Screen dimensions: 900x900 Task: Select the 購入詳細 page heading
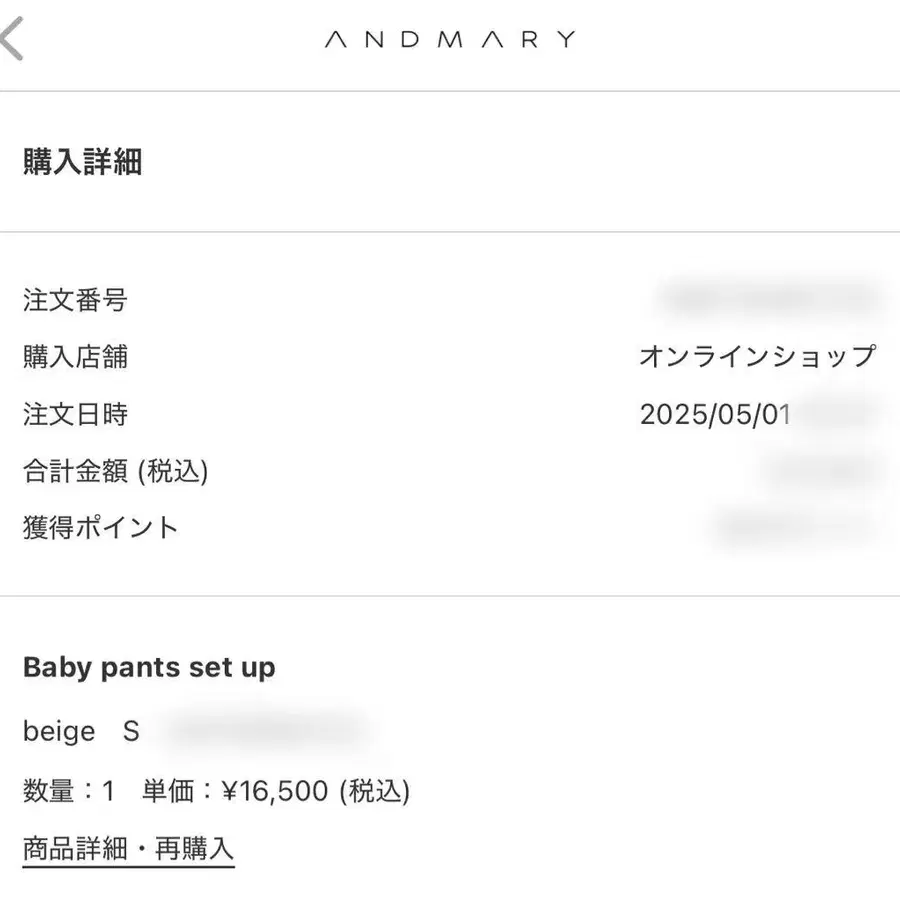point(83,161)
